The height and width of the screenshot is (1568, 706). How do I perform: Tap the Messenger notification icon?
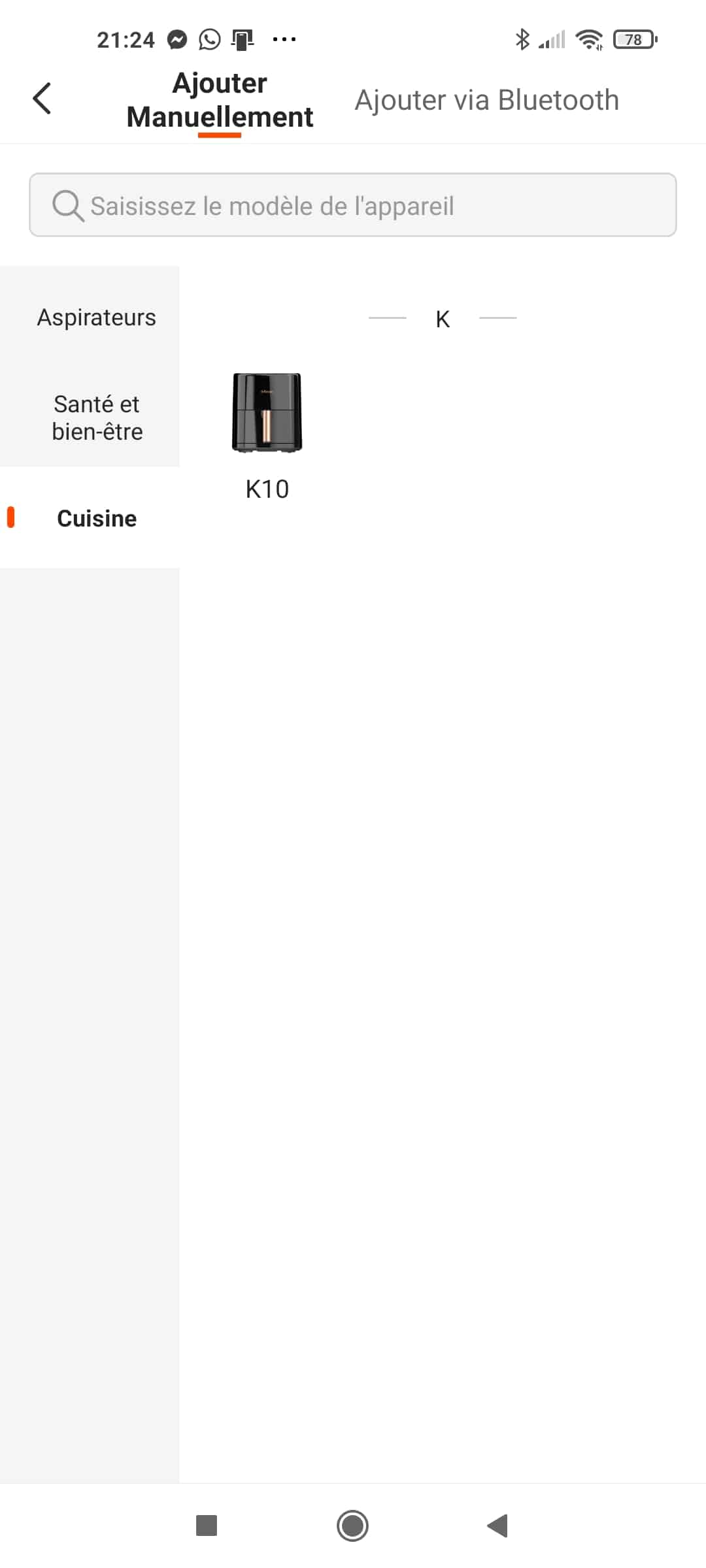tap(176, 40)
